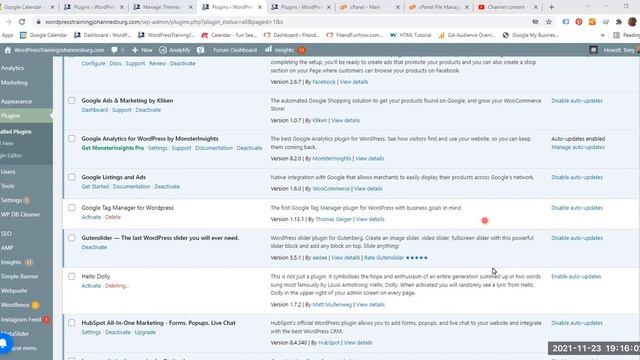Open View details for Hello Dolly

tap(370, 304)
